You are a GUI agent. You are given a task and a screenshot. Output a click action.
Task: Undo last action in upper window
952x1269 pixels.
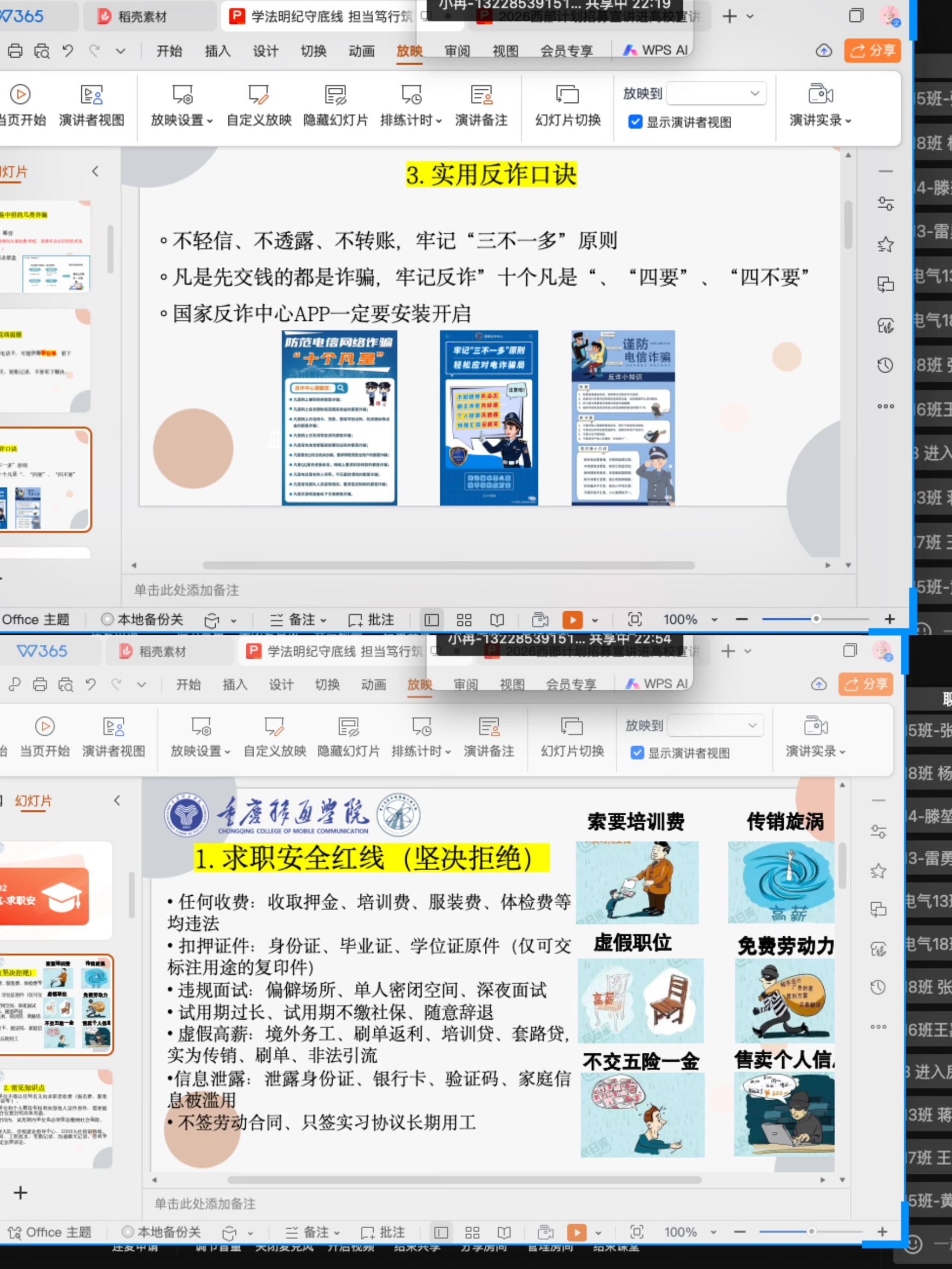[x=68, y=51]
